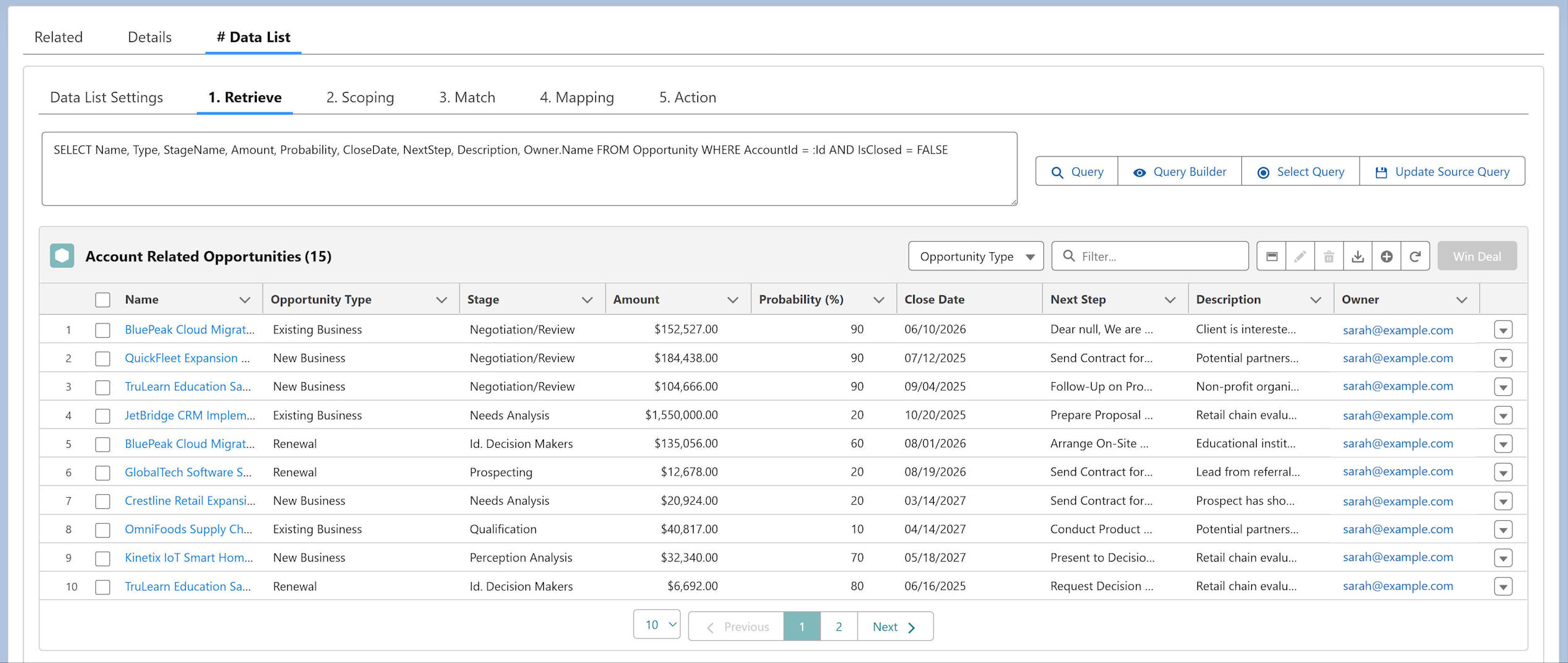Open the GlobalTech Software opportunity link
1568x663 pixels.
click(188, 472)
